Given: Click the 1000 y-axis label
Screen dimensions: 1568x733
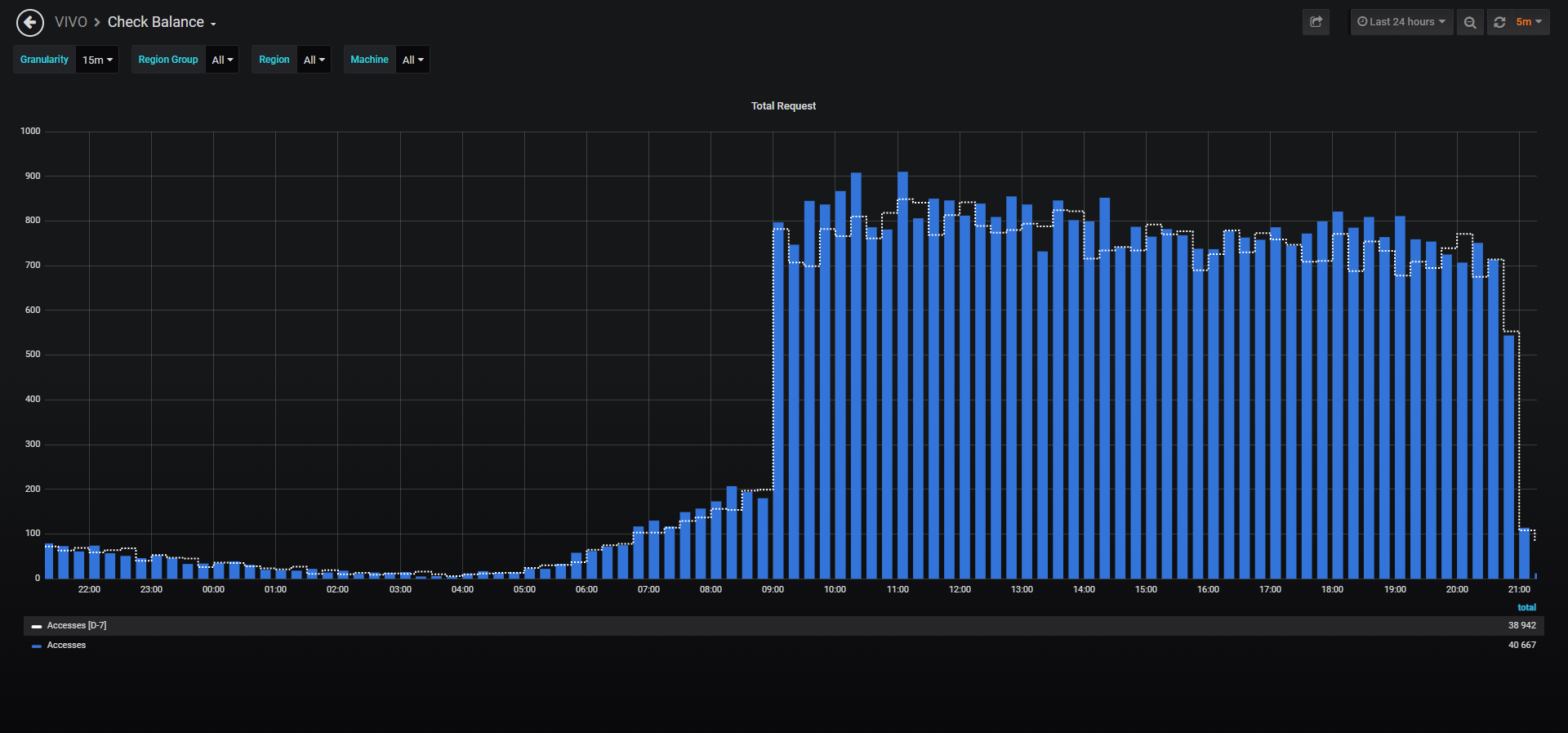Looking at the screenshot, I should click(30, 132).
